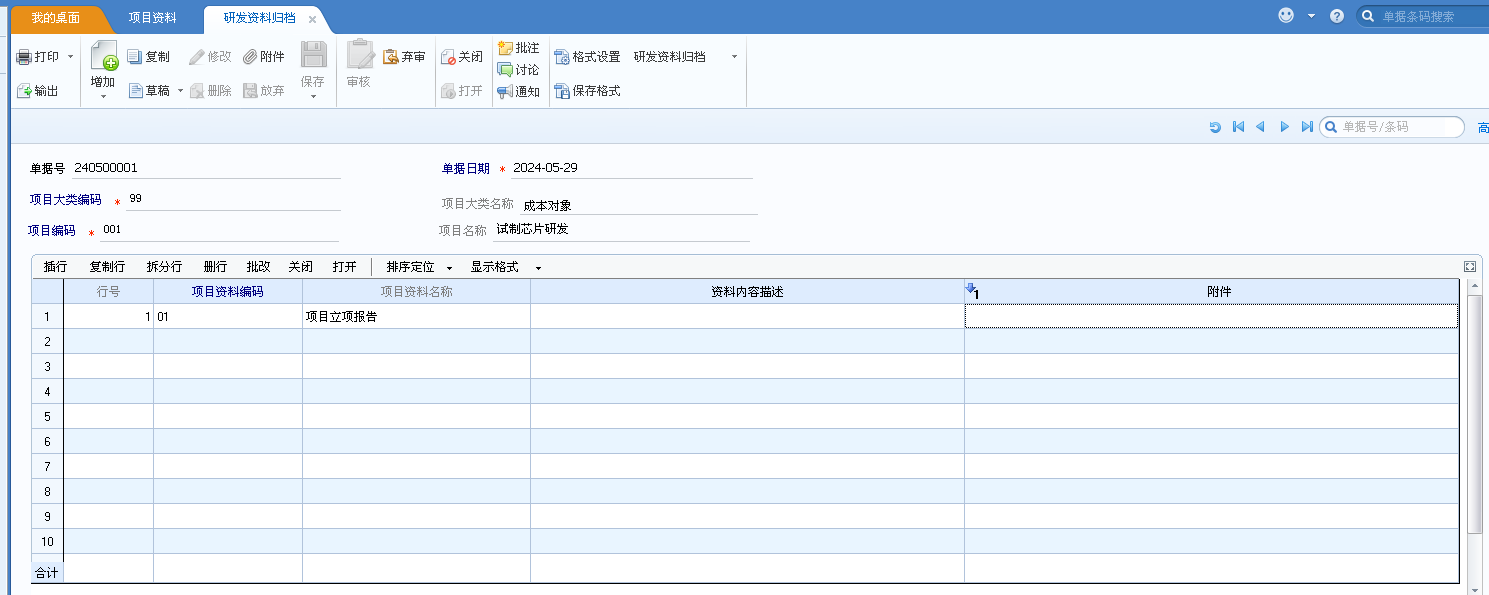Jump to the last record arrow

[x=1307, y=127]
